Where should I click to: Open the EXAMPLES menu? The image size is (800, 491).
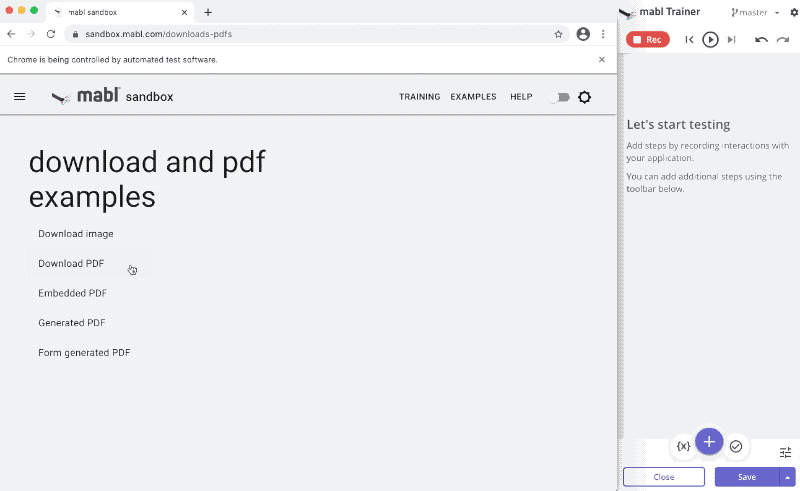click(473, 97)
